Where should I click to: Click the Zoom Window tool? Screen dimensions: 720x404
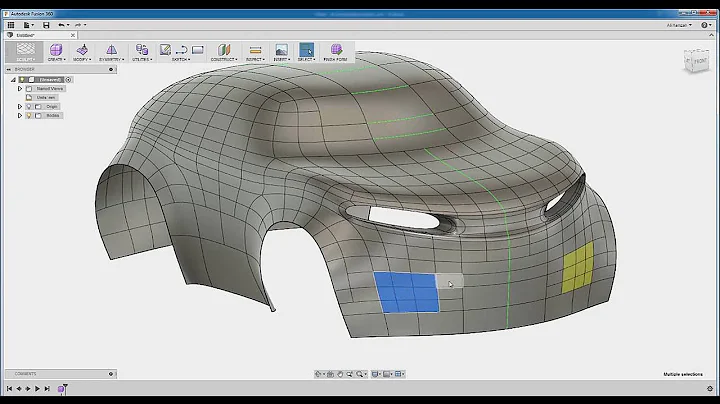tap(350, 374)
